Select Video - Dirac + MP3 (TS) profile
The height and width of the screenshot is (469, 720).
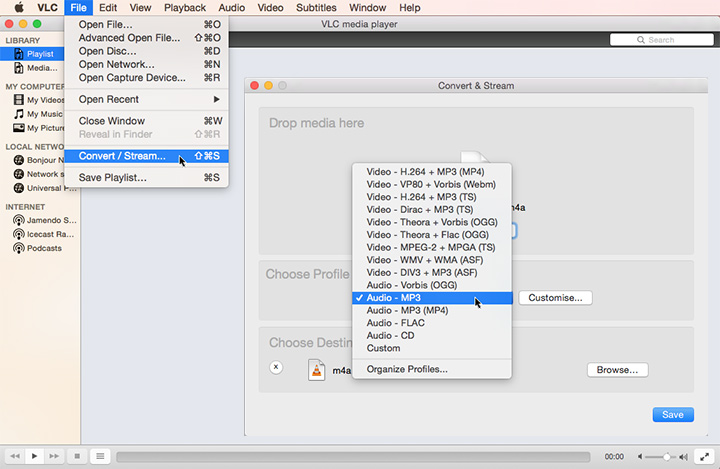[x=432, y=209]
